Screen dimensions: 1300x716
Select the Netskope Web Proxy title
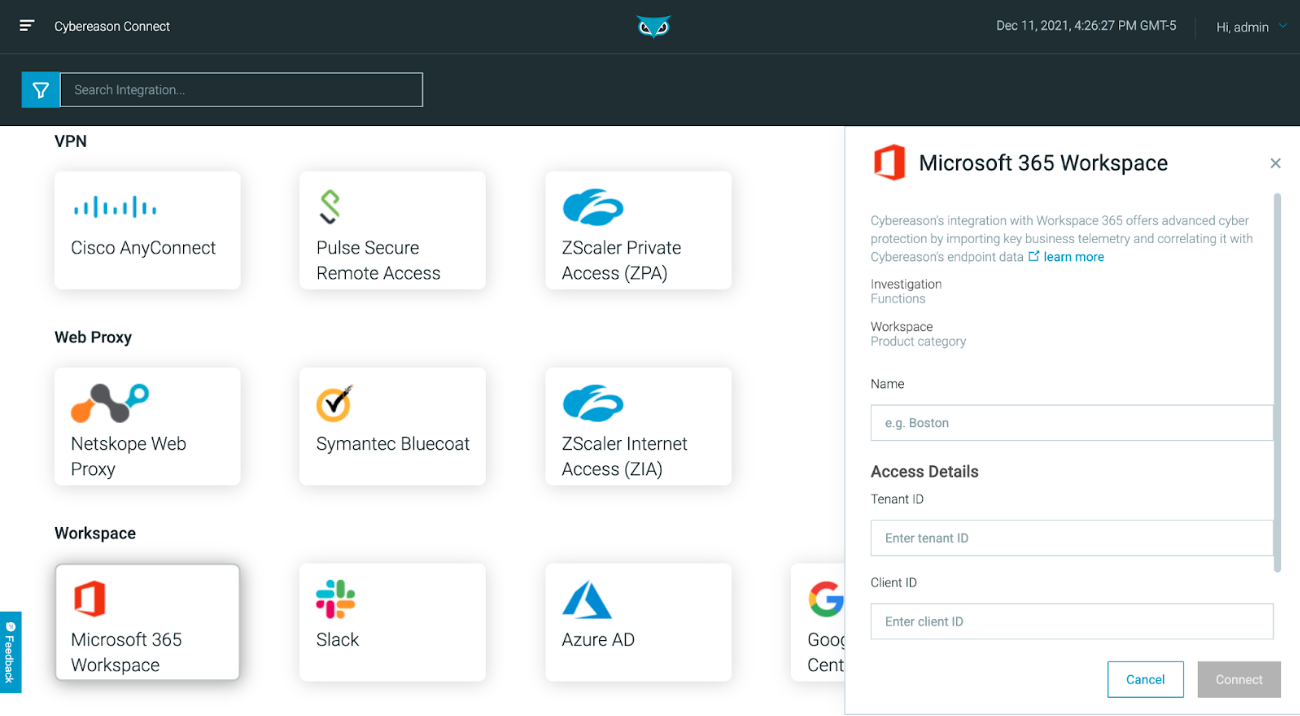128,456
